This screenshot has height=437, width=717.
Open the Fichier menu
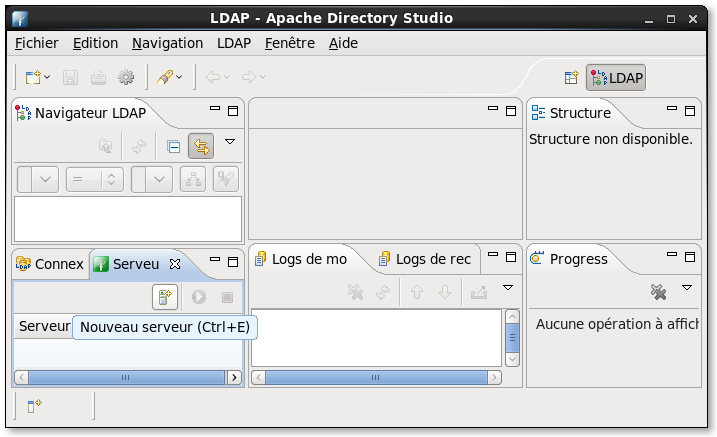tap(37, 43)
